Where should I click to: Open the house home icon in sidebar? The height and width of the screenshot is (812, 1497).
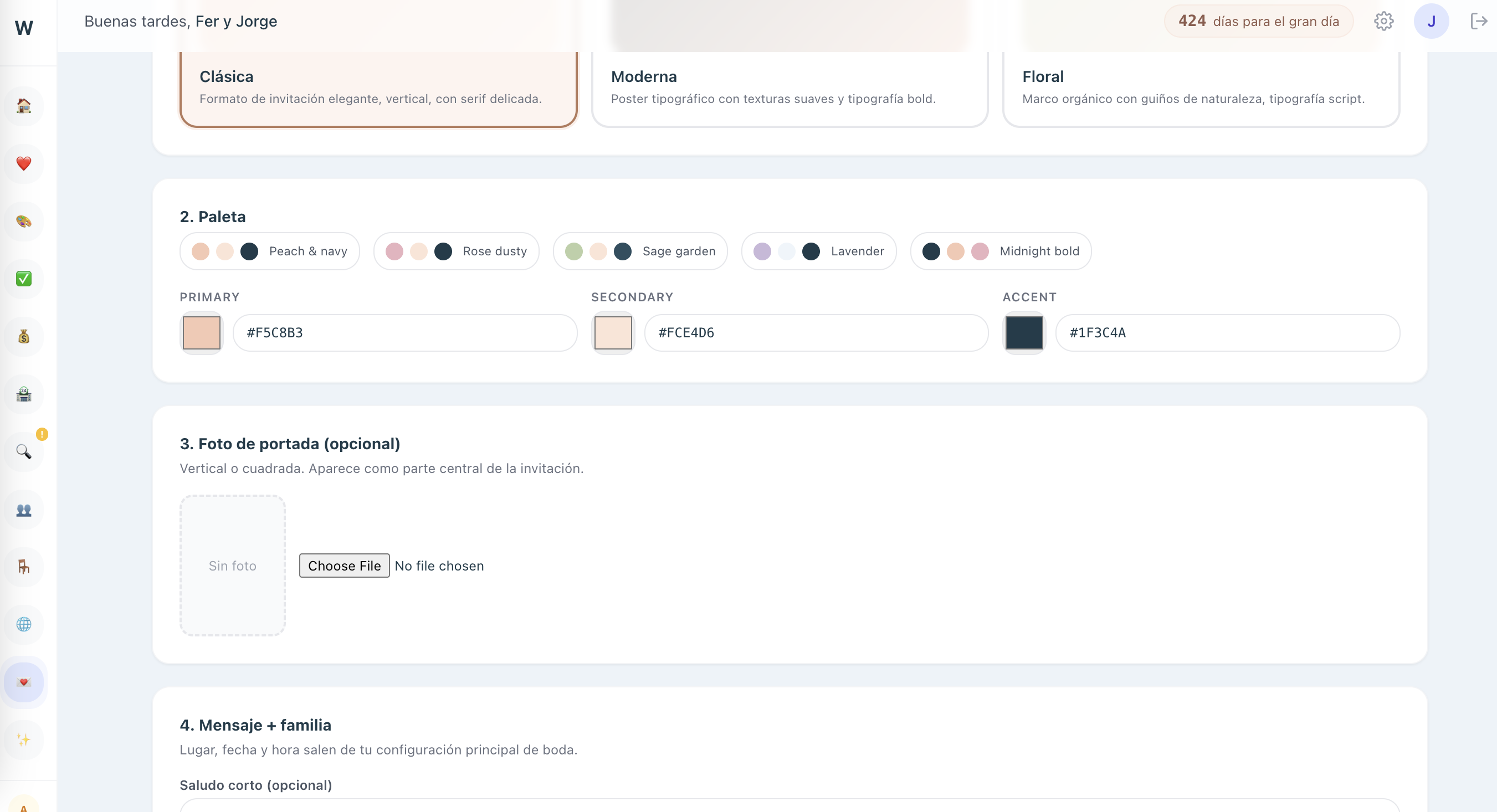tap(24, 106)
